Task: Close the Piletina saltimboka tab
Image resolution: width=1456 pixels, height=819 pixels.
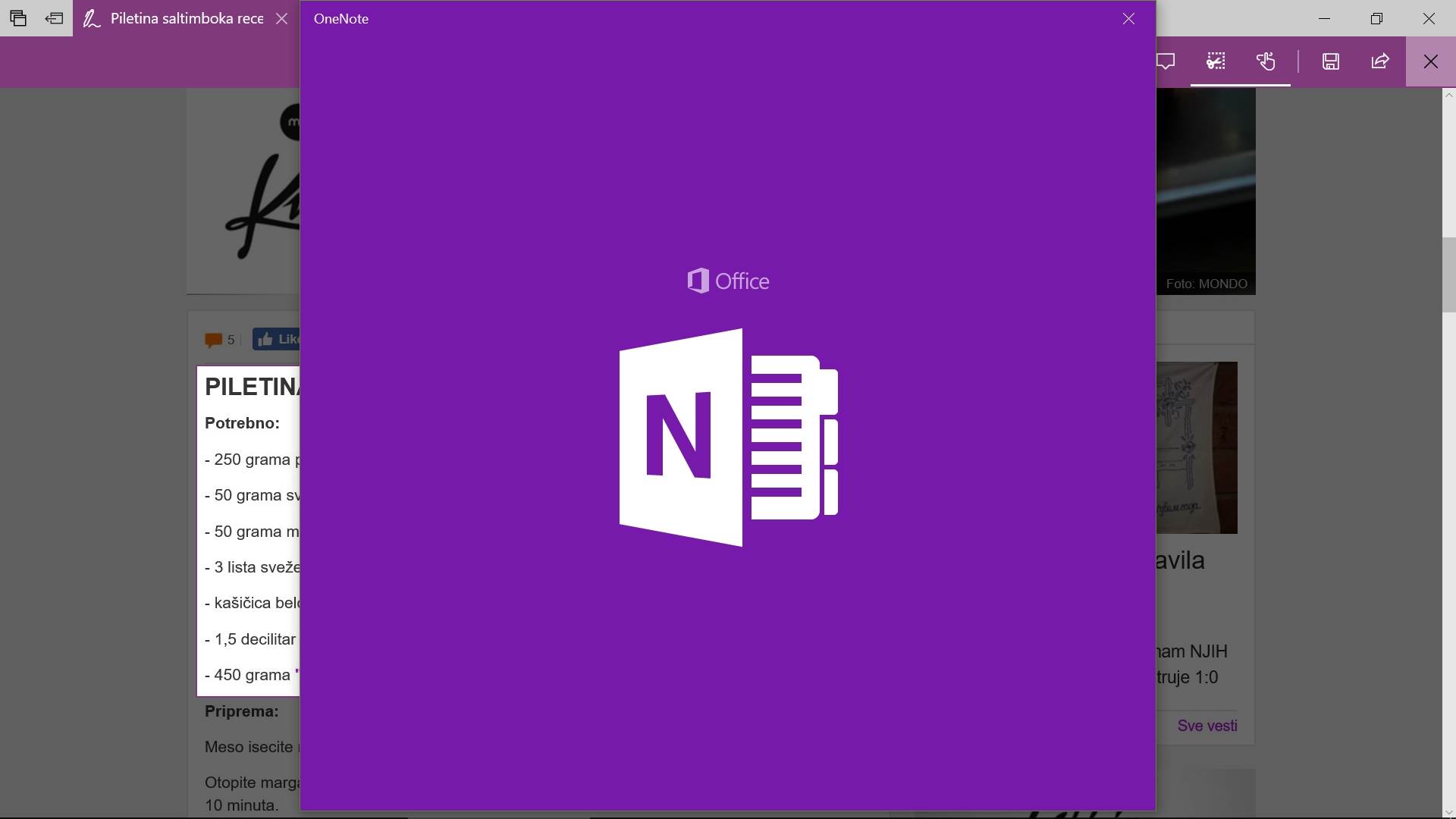Action: click(281, 18)
